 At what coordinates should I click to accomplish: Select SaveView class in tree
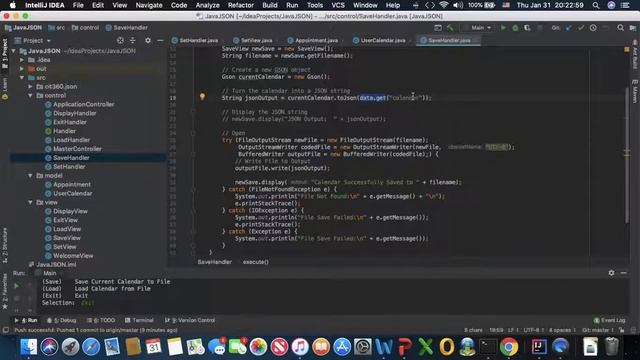[67, 238]
